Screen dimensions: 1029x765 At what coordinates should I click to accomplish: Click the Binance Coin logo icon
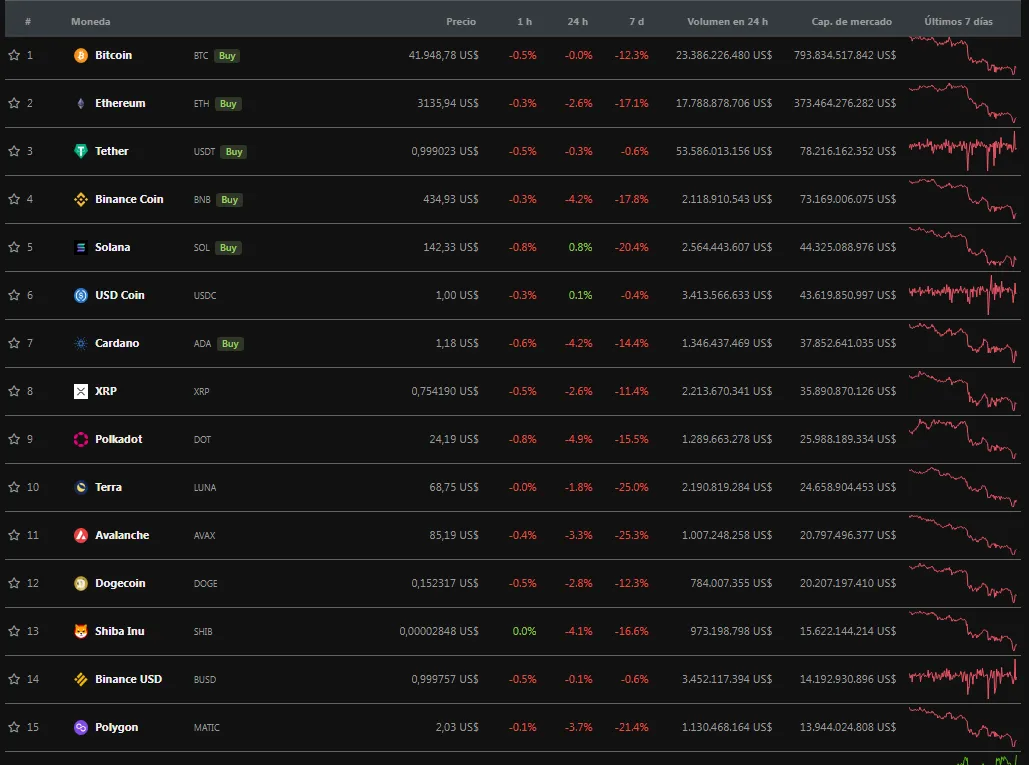point(81,199)
